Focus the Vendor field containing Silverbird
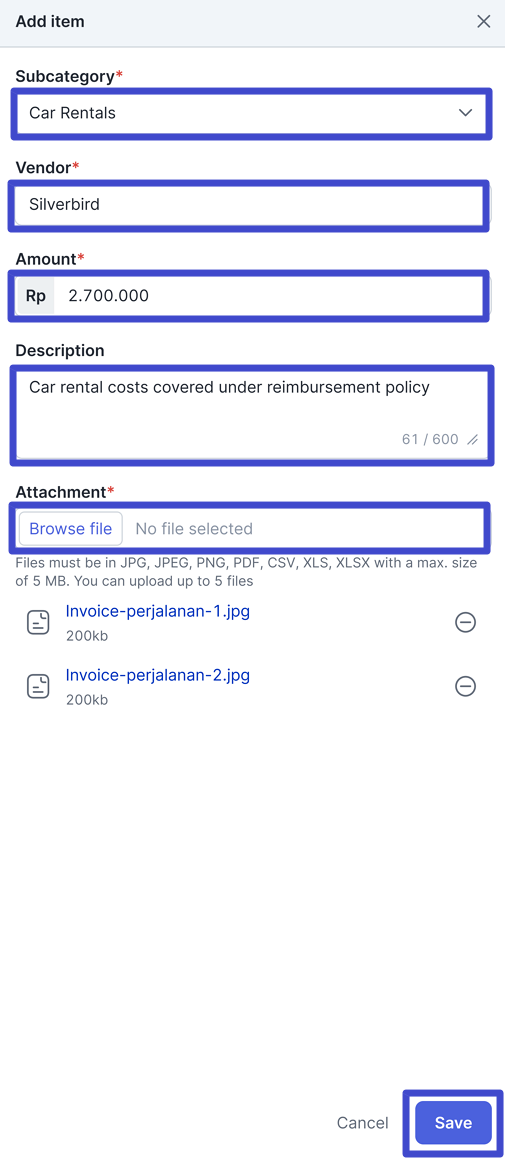This screenshot has height=1164, width=505. click(x=249, y=204)
